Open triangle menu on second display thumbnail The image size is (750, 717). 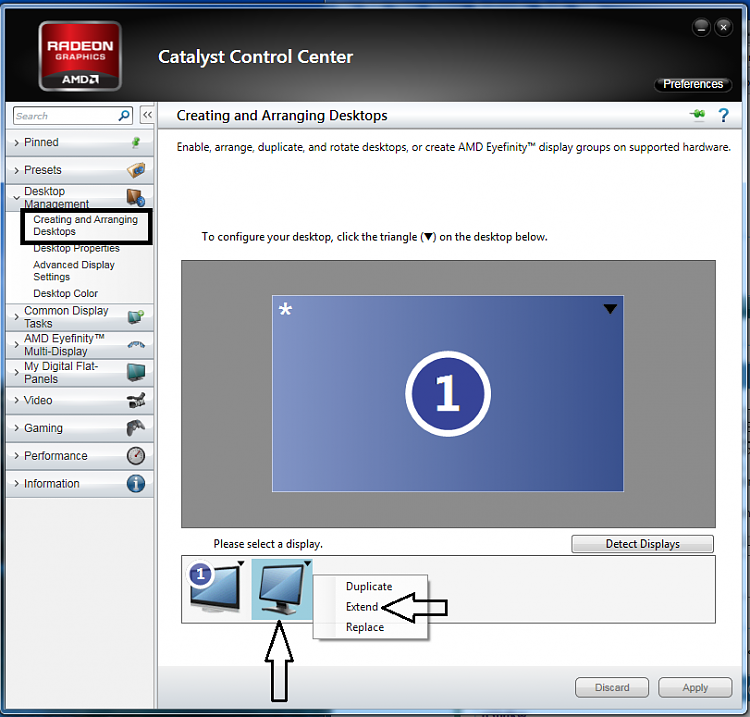[x=307, y=563]
